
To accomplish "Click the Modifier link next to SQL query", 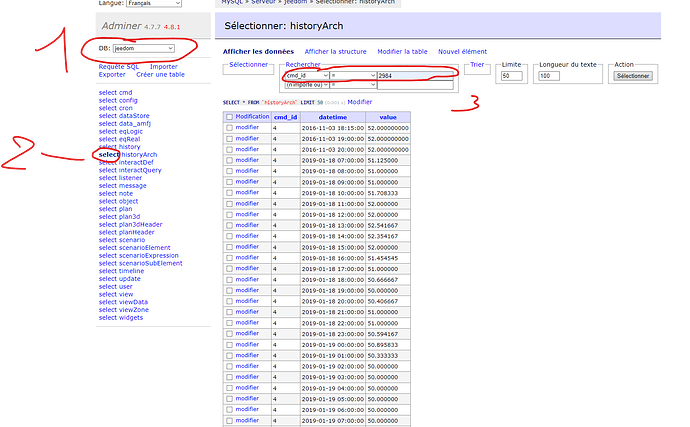I will [x=360, y=102].
